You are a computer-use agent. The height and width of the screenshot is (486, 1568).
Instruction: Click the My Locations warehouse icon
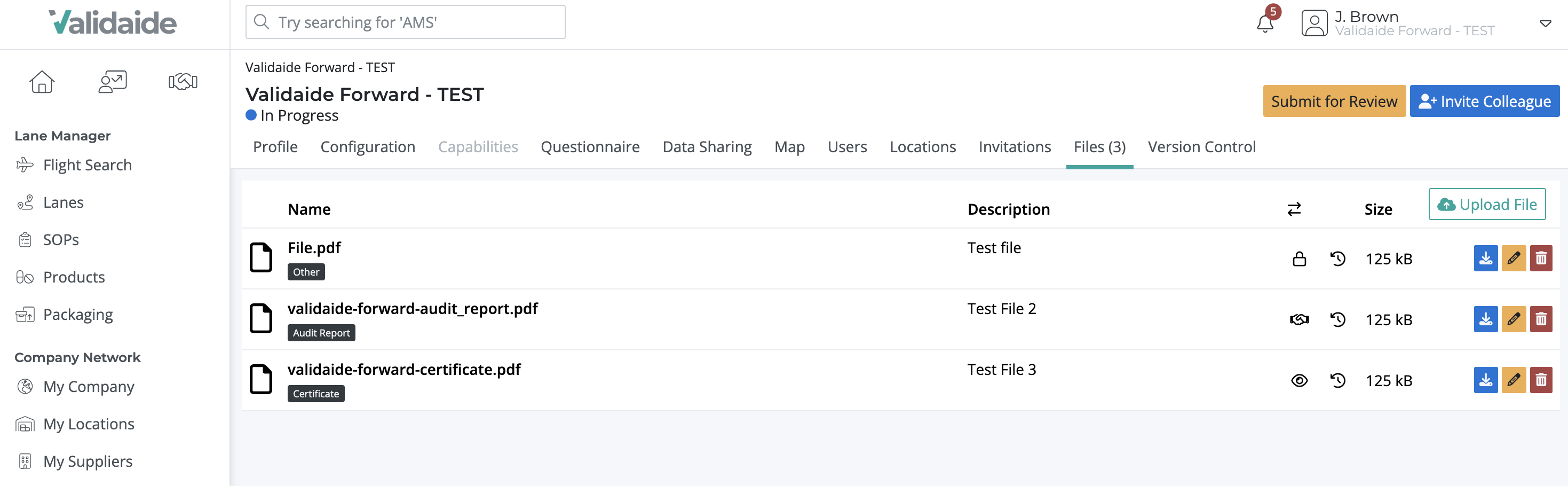[25, 424]
